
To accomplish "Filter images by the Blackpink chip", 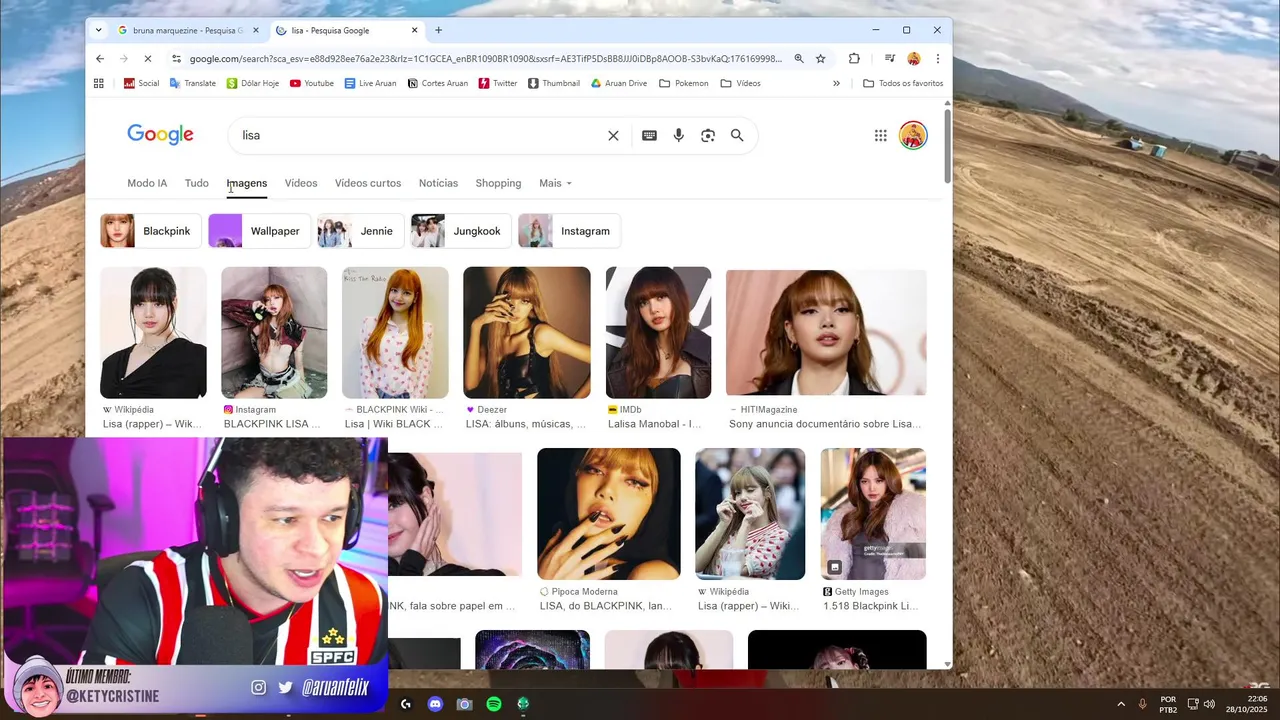I will click(149, 231).
